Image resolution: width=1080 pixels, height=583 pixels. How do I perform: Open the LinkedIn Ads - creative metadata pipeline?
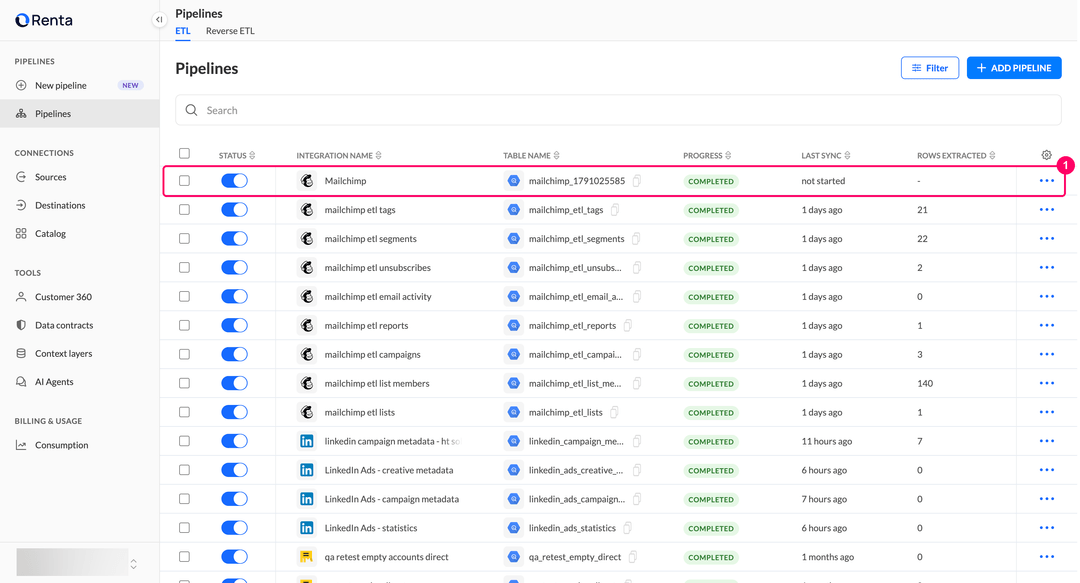click(x=389, y=470)
